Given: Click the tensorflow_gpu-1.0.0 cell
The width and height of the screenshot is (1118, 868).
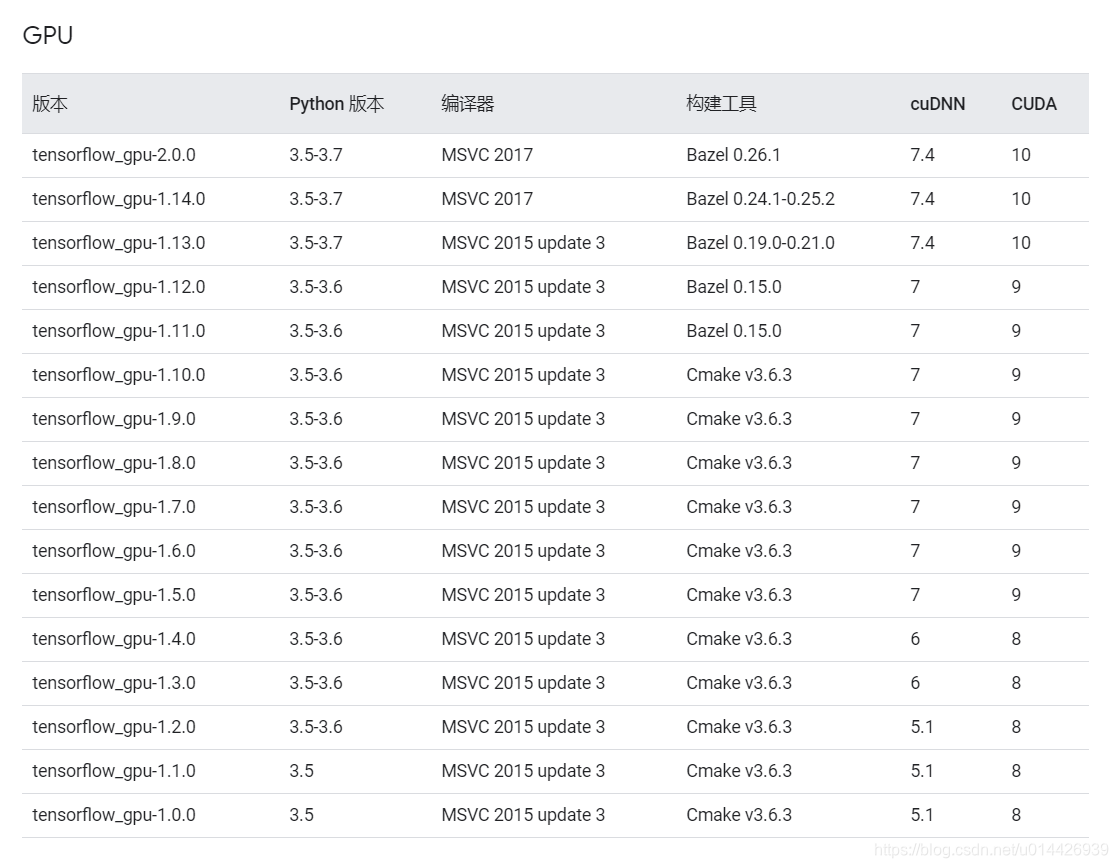Looking at the screenshot, I should coord(114,815).
